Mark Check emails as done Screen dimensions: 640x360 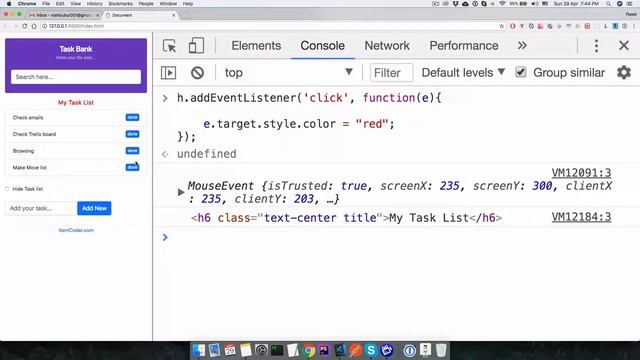pos(132,118)
